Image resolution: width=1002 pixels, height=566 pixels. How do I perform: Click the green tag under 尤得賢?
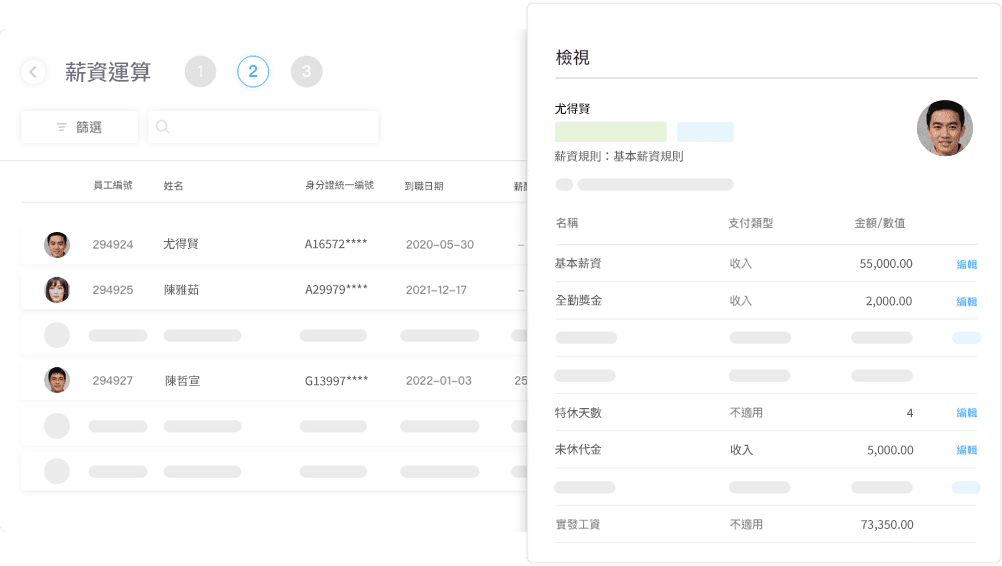coord(610,132)
